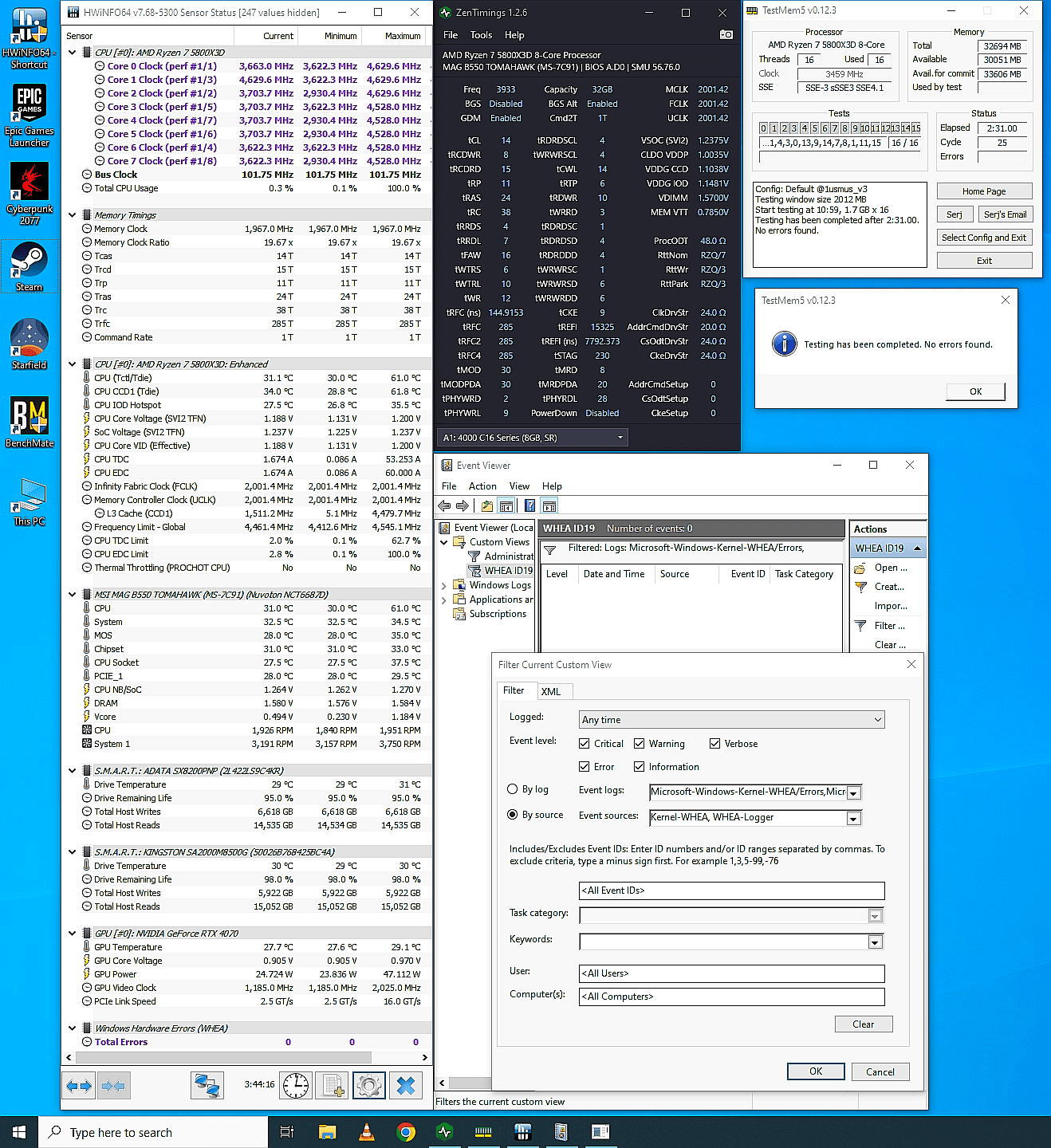Toggle Information event level checkbox

[x=640, y=766]
